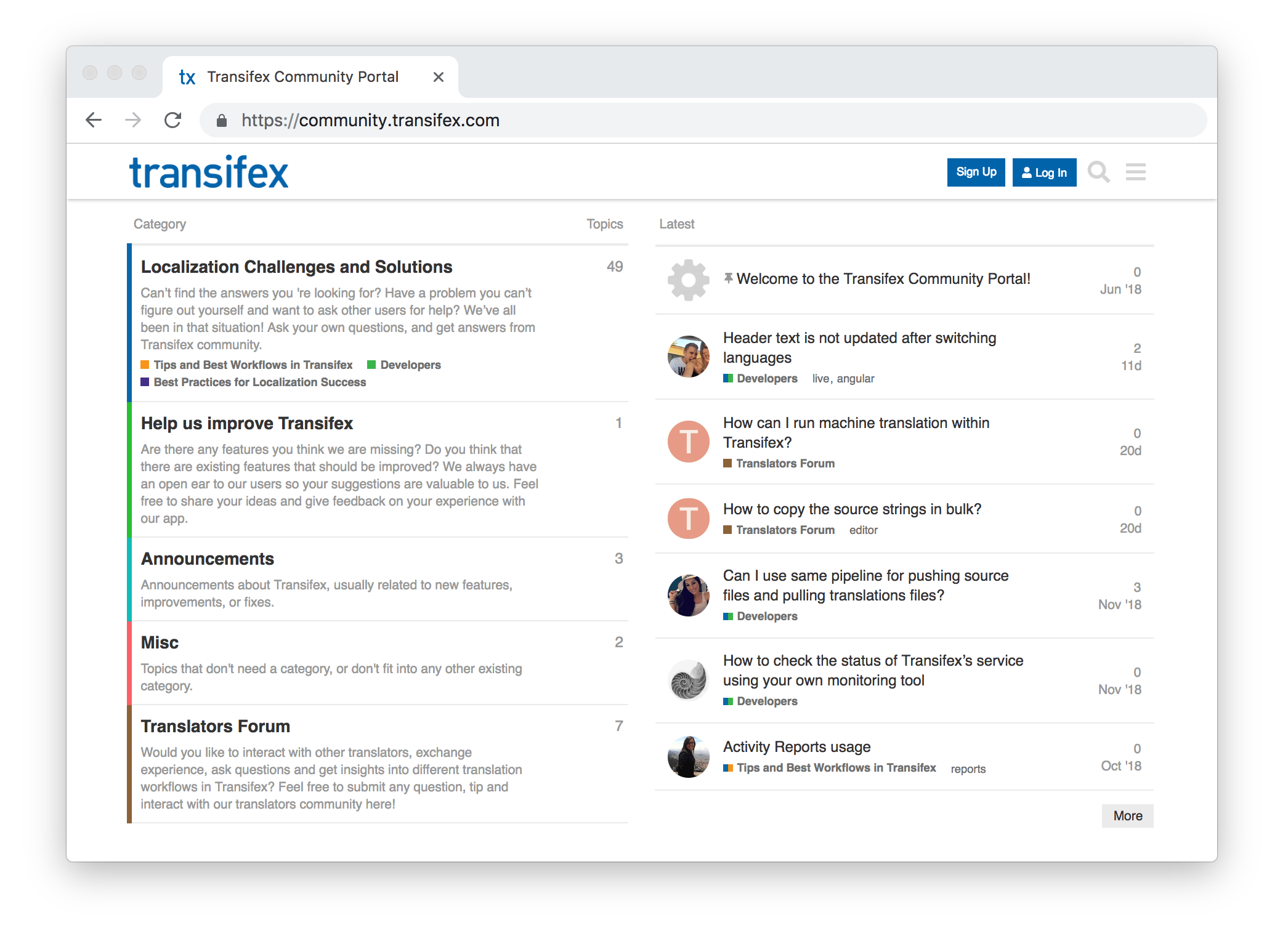Click the browser forward arrow
1288x925 pixels.
pos(133,120)
